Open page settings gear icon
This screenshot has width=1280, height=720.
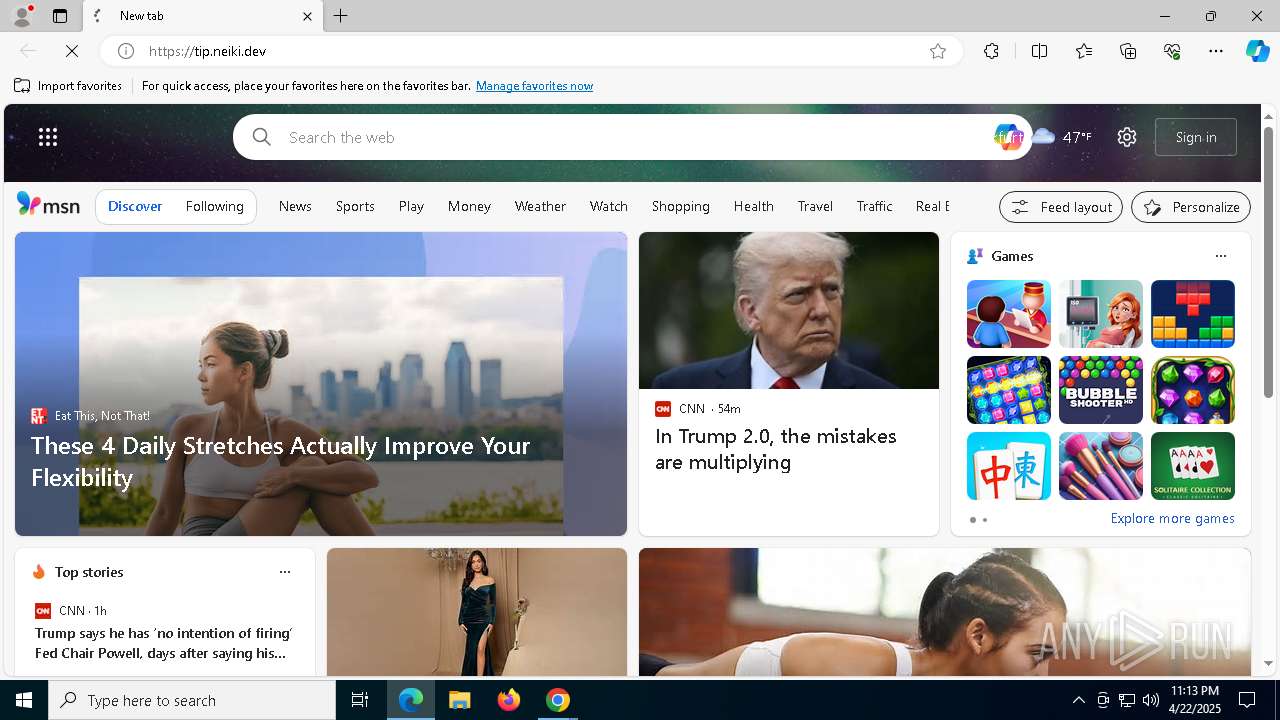1127,137
